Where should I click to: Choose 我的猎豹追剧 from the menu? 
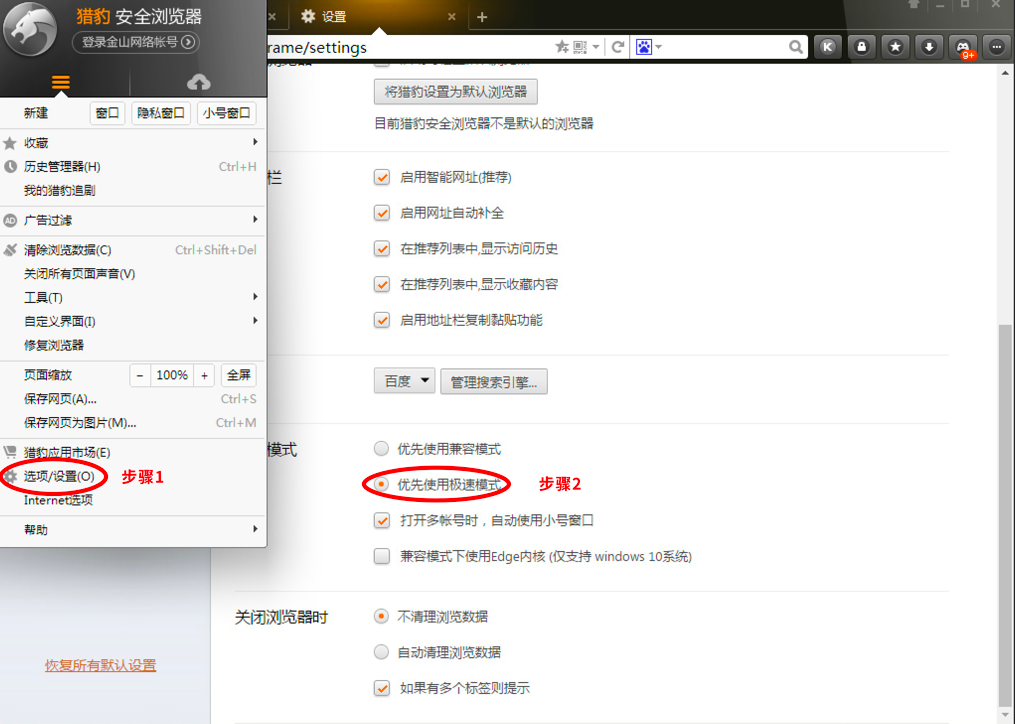(60, 190)
